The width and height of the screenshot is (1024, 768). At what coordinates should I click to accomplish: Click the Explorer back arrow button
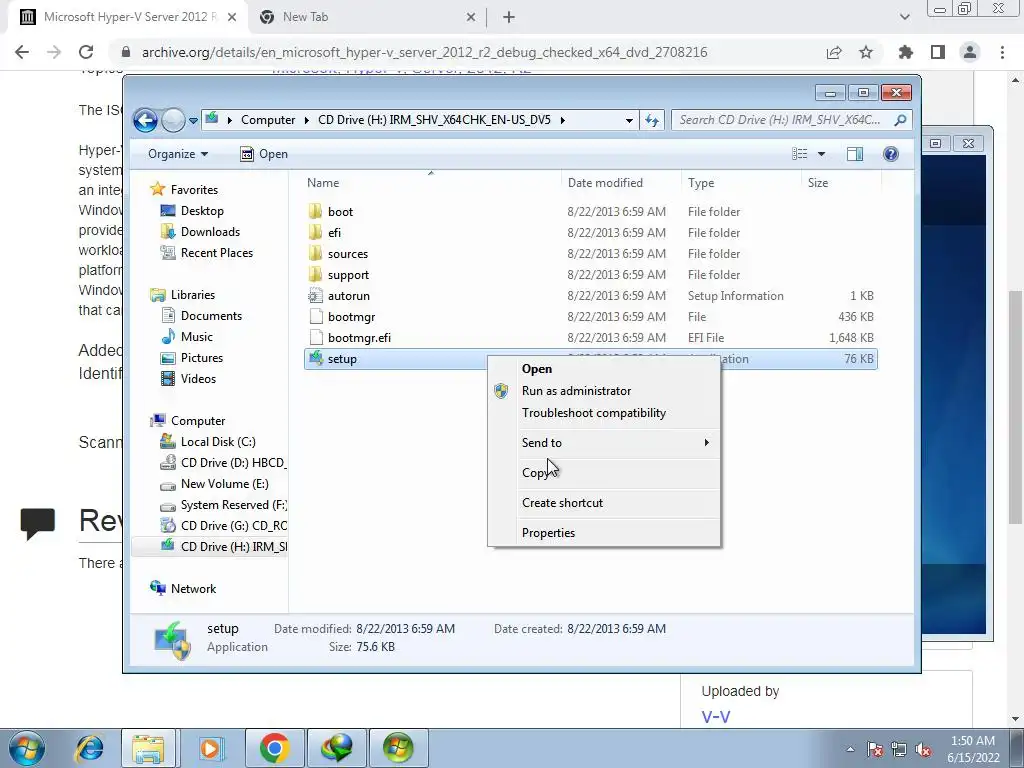pos(145,120)
